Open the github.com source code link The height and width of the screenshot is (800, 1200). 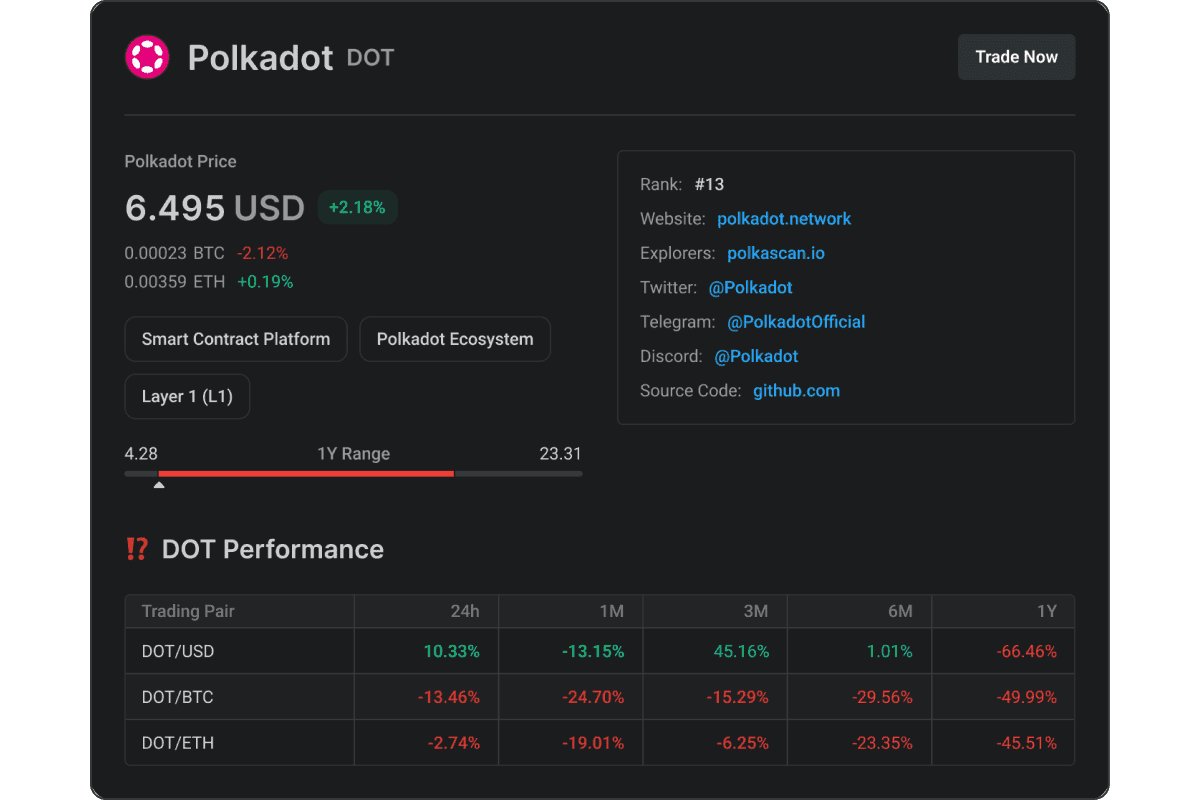tap(796, 391)
